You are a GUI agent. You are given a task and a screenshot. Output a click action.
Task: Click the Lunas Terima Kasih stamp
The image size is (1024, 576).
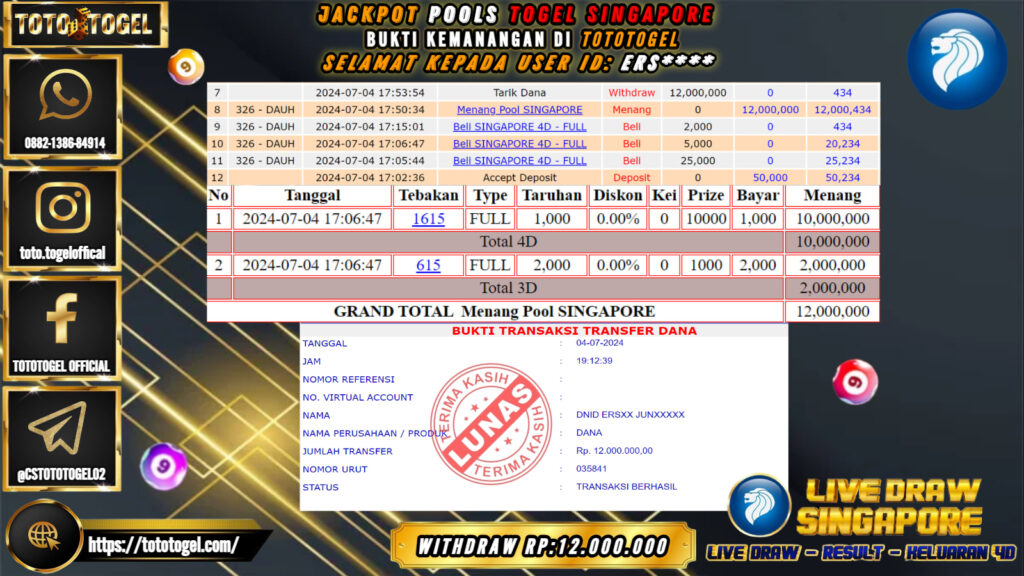(491, 424)
